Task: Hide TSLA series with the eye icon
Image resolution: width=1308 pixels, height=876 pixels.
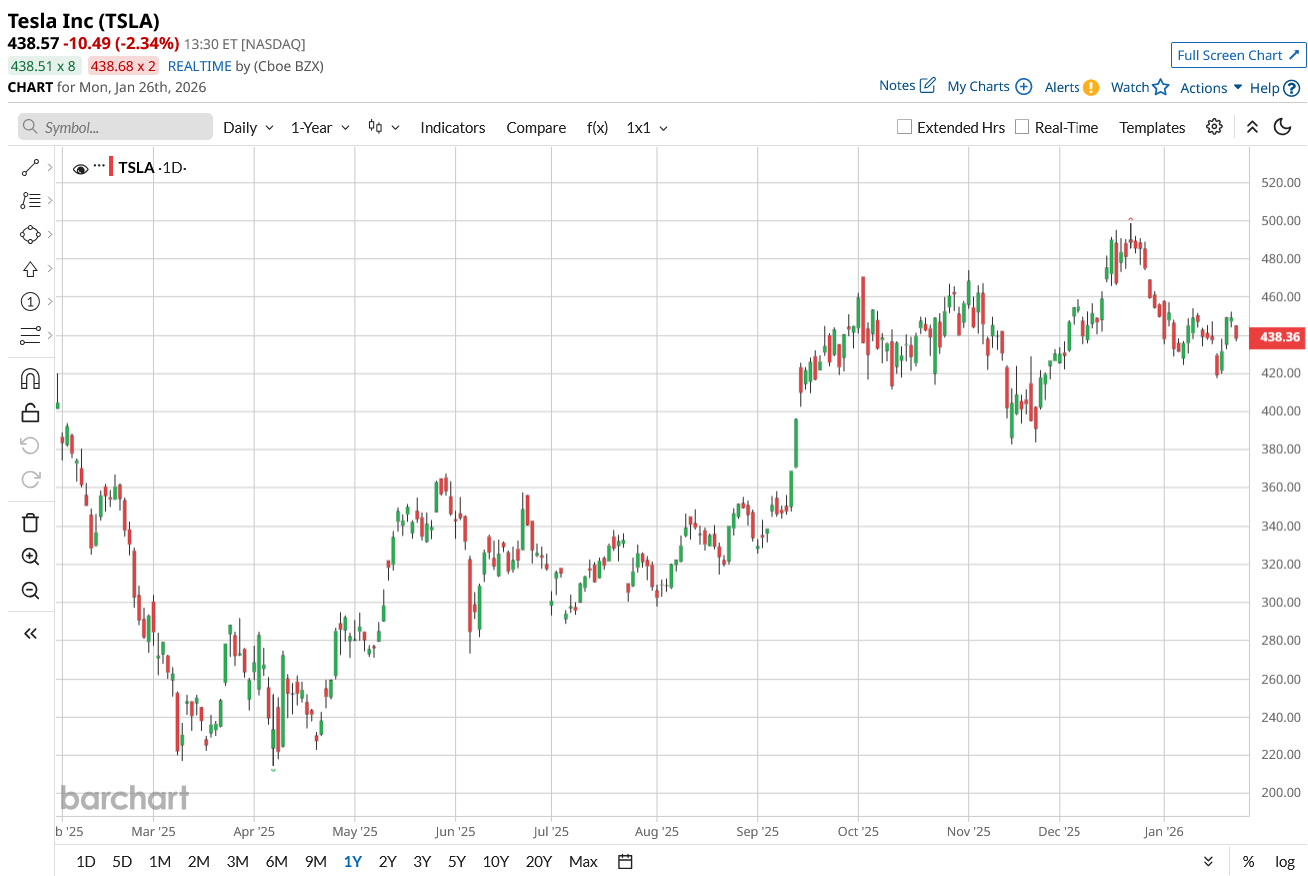Action: [x=81, y=168]
